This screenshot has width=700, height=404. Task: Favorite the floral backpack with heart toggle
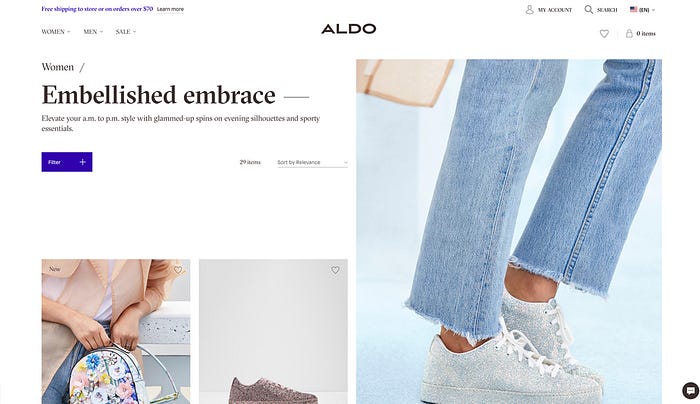click(178, 270)
